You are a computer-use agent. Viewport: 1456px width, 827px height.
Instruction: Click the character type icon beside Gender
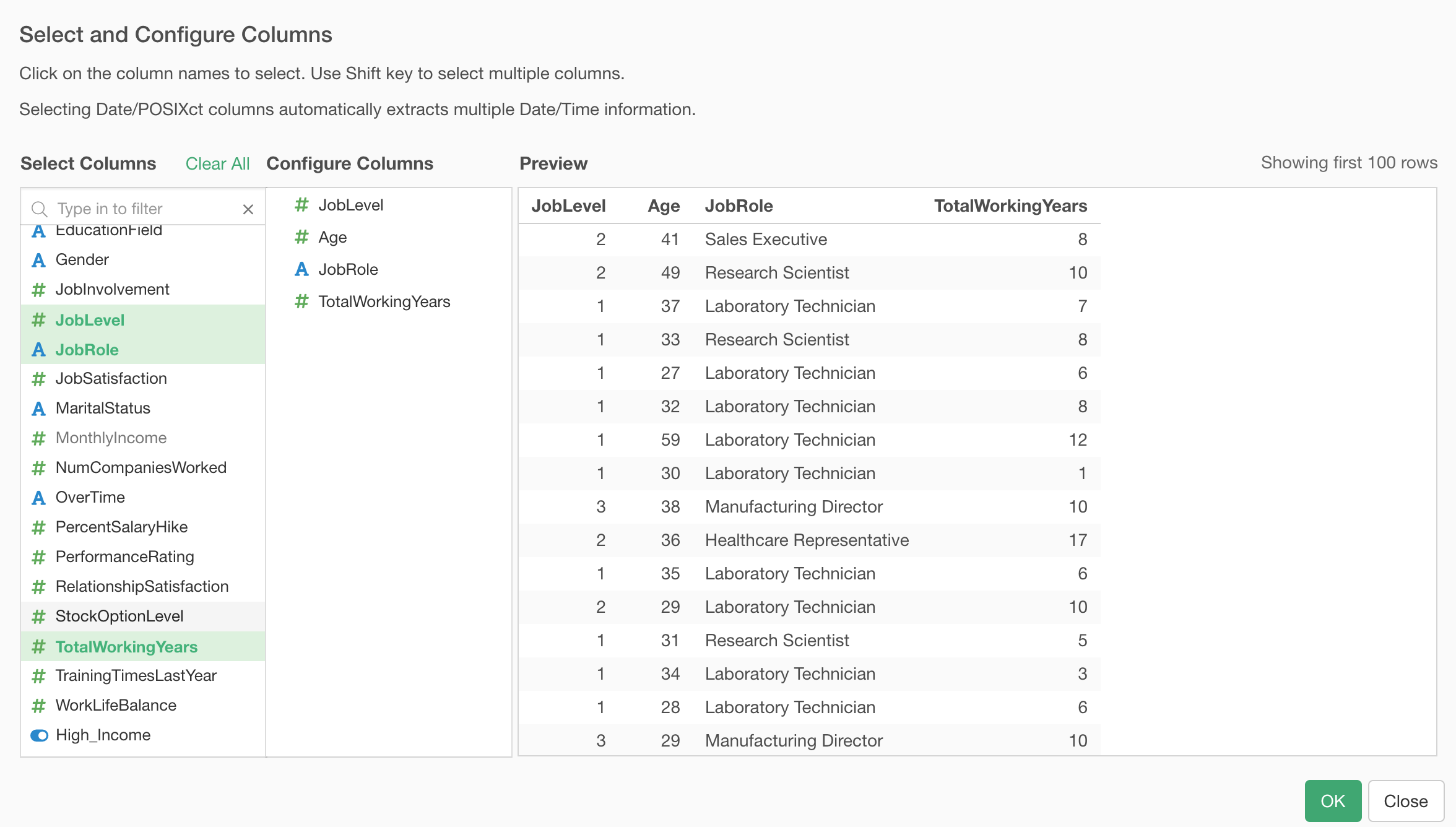tap(38, 259)
